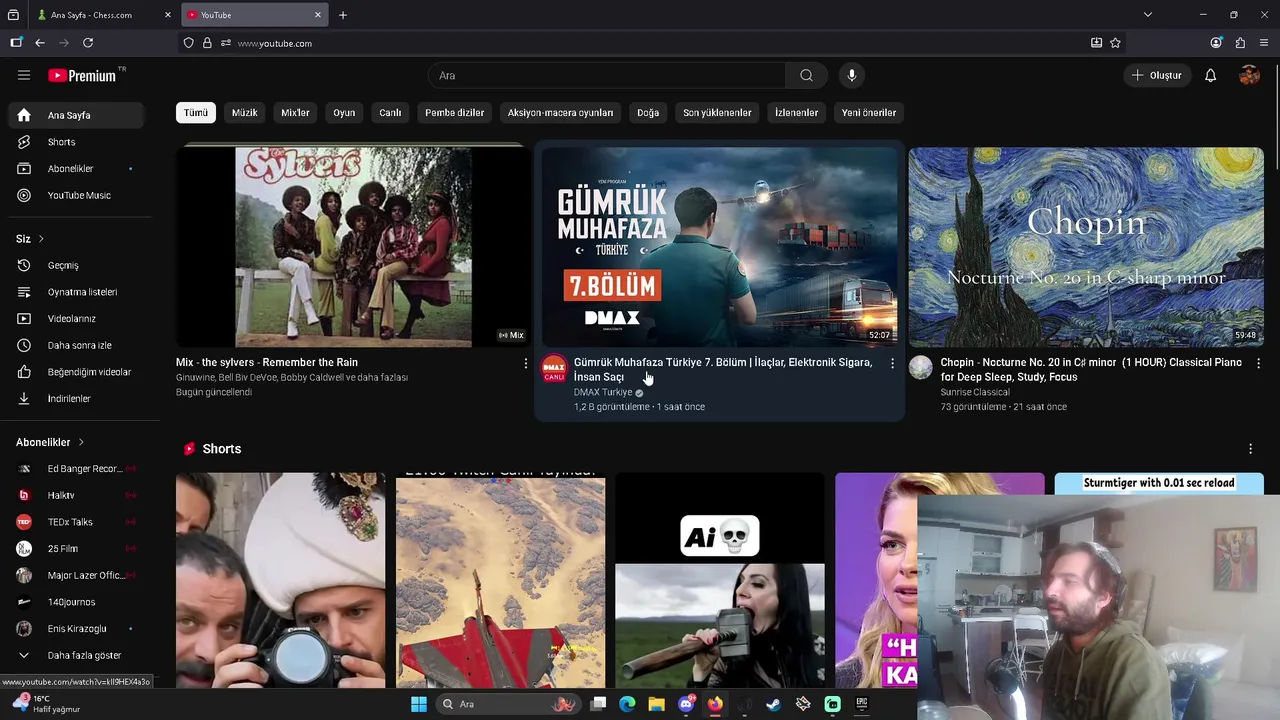Open Firefox application menu
This screenshot has height=720, width=1280.
pyautogui.click(x=1264, y=43)
